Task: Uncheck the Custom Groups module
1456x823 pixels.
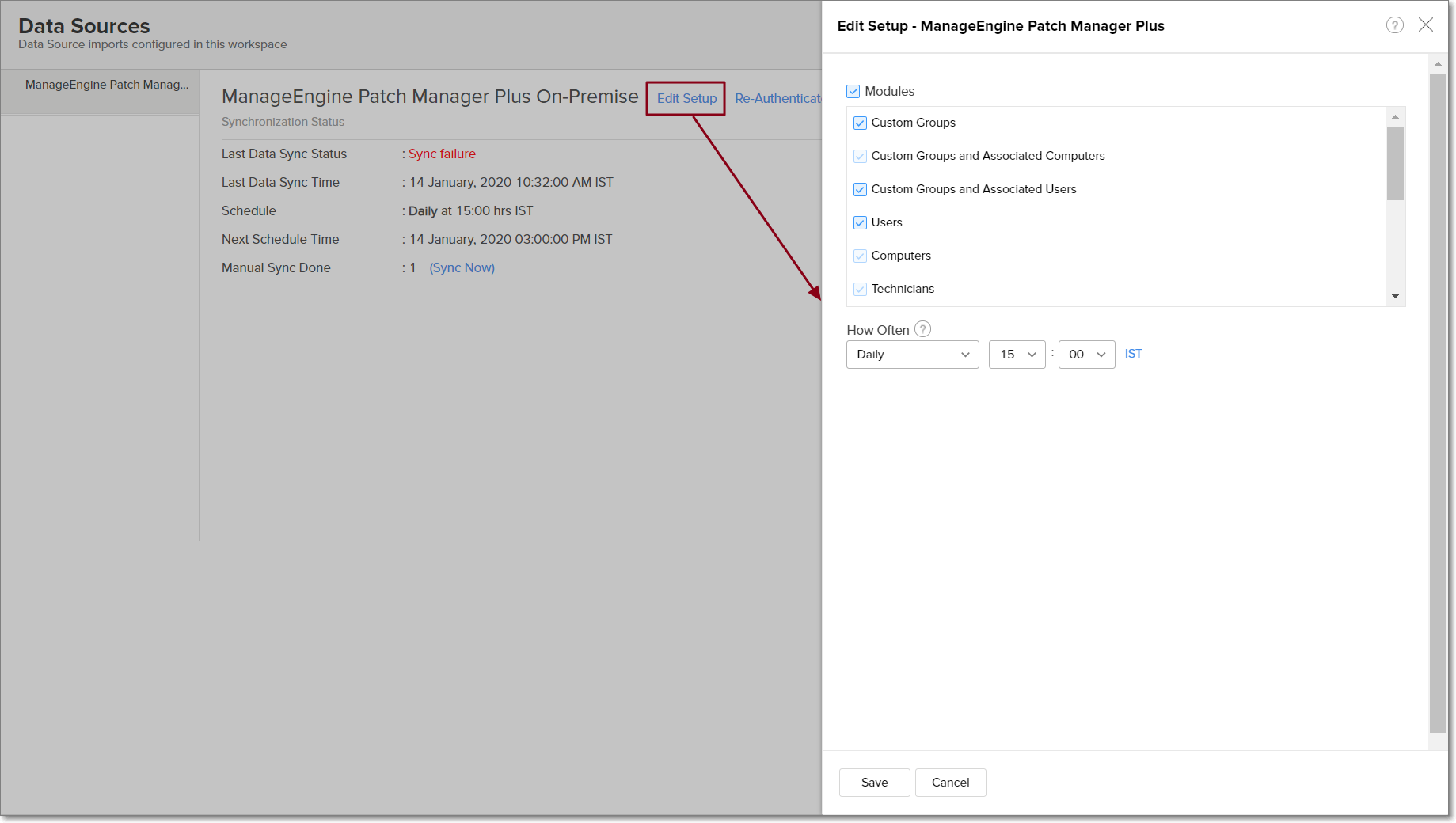Action: coord(860,123)
